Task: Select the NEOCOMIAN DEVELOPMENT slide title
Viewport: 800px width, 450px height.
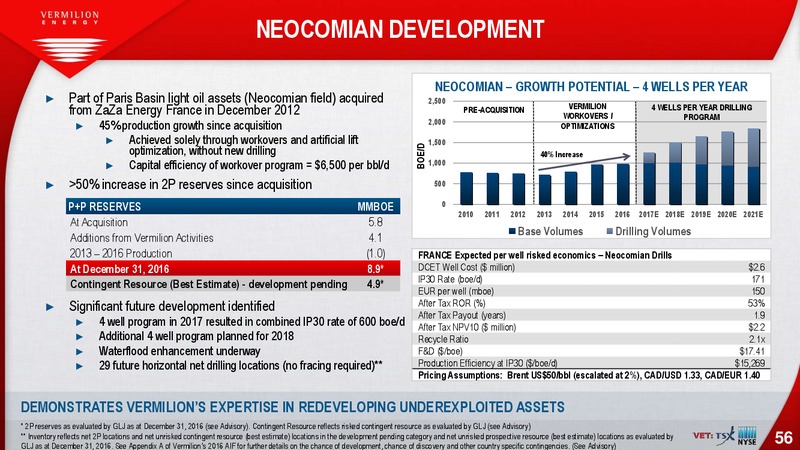Action: point(400,30)
